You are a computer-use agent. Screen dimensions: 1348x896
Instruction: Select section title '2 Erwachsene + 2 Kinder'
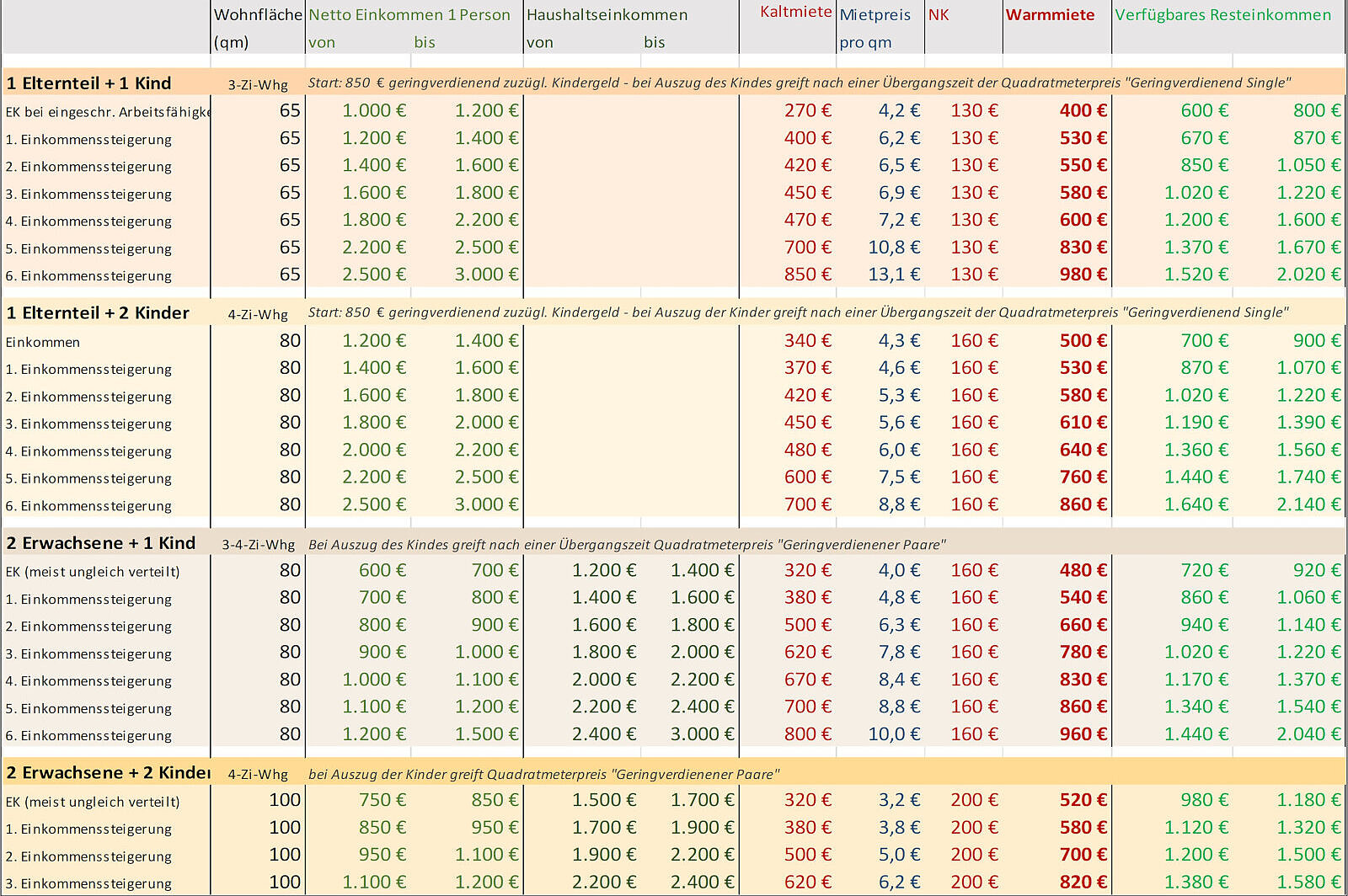108,772
